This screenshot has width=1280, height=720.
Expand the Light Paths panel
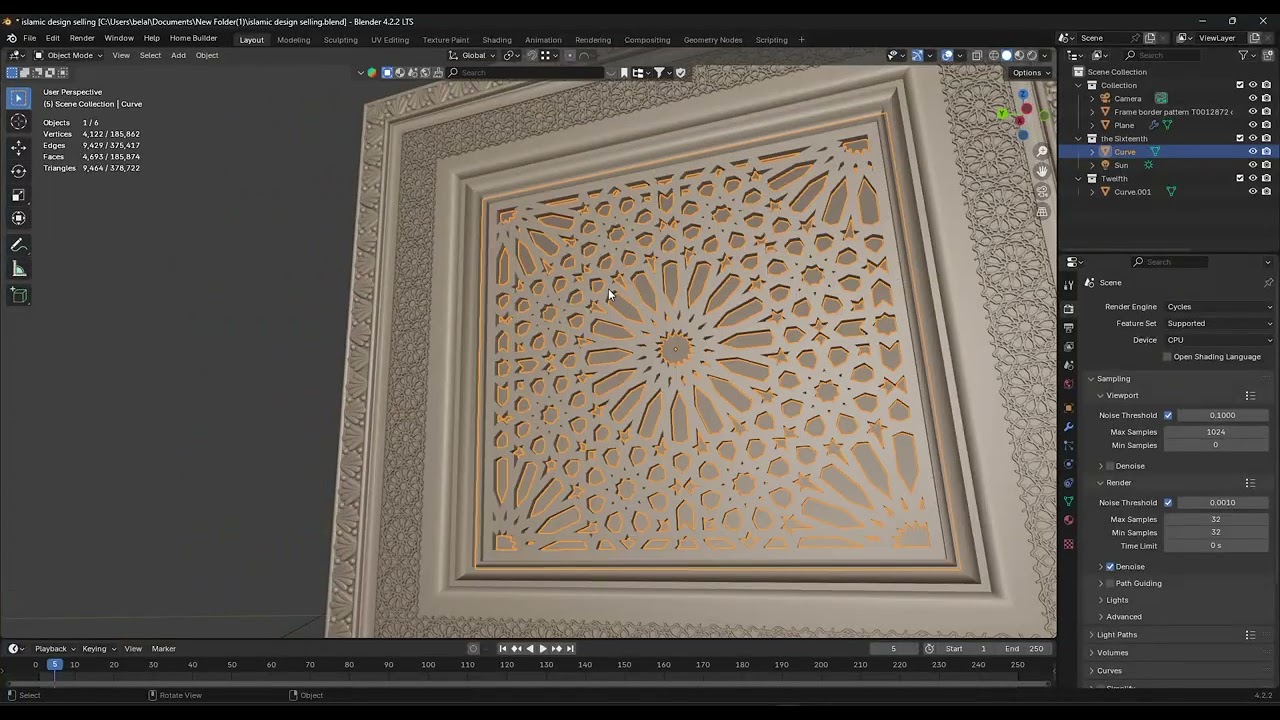coord(1116,635)
